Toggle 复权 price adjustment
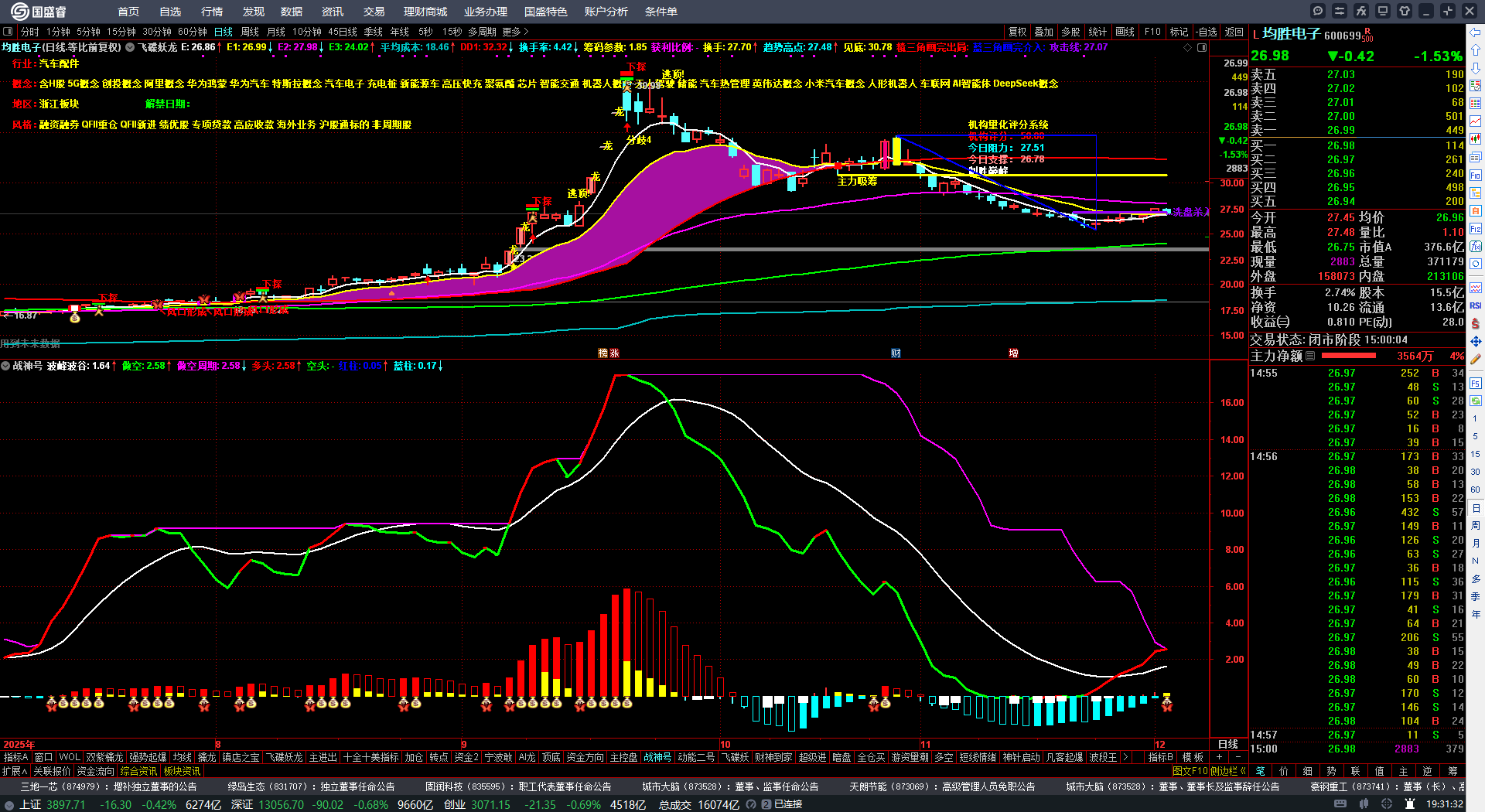This screenshot has width=1485, height=812. pyautogui.click(x=1018, y=32)
